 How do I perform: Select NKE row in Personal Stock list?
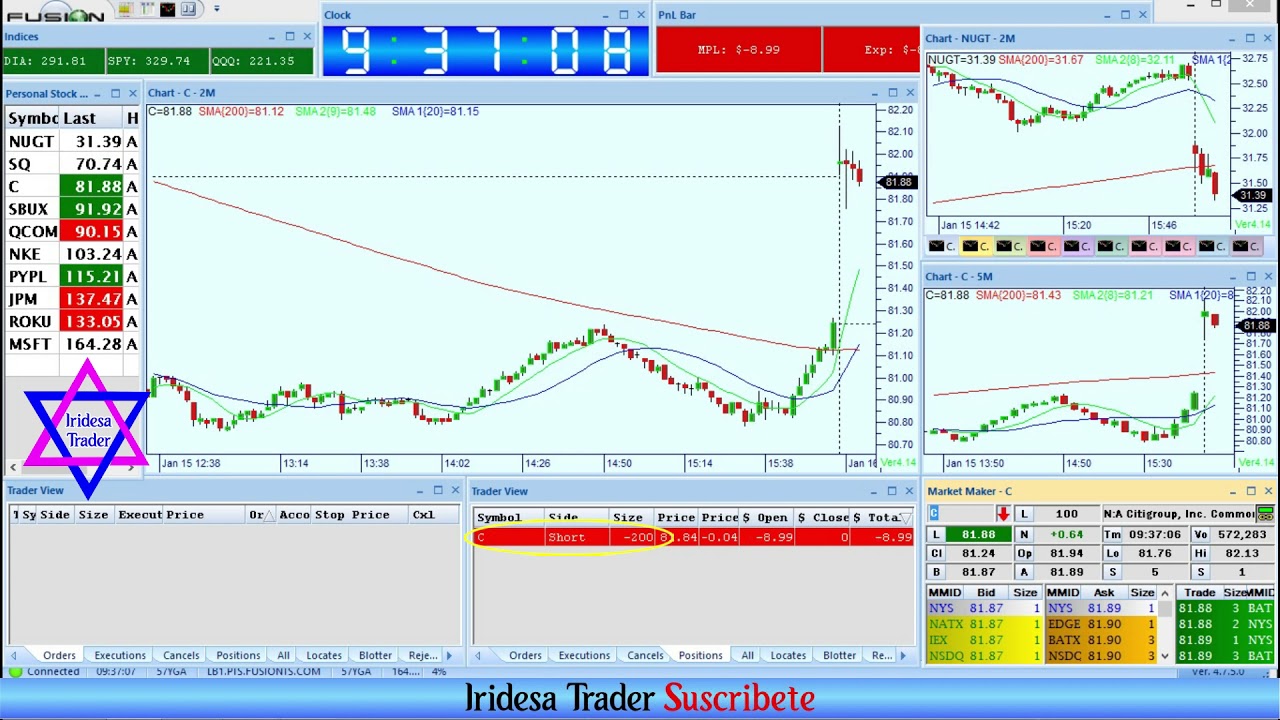click(72, 254)
